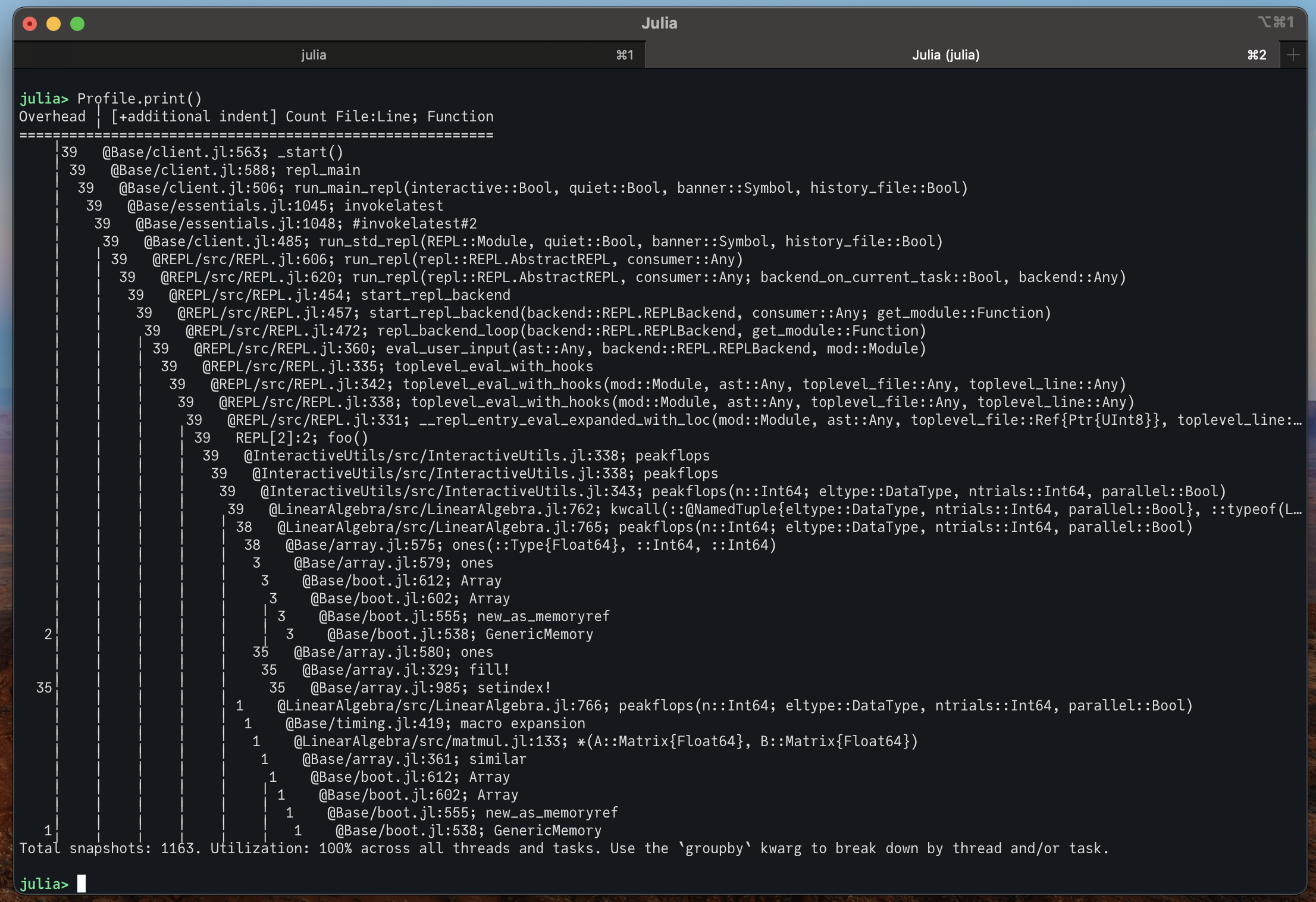Image resolution: width=1316 pixels, height=902 pixels.
Task: Click the array.jl:361; similar line
Action: pos(394,759)
